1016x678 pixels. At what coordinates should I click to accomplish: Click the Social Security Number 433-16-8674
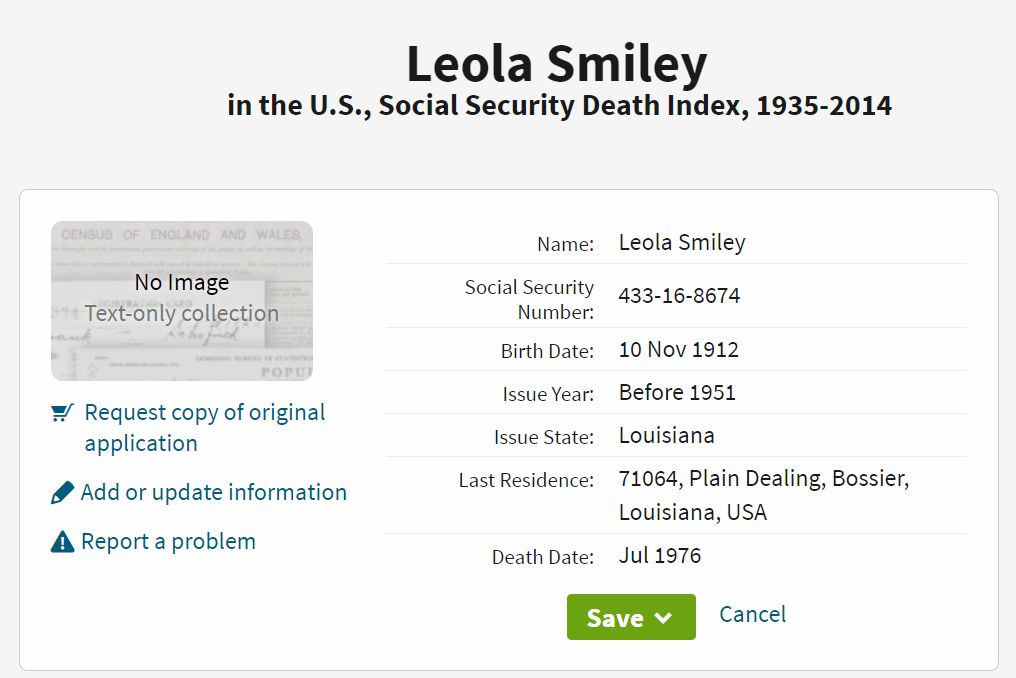coord(679,297)
